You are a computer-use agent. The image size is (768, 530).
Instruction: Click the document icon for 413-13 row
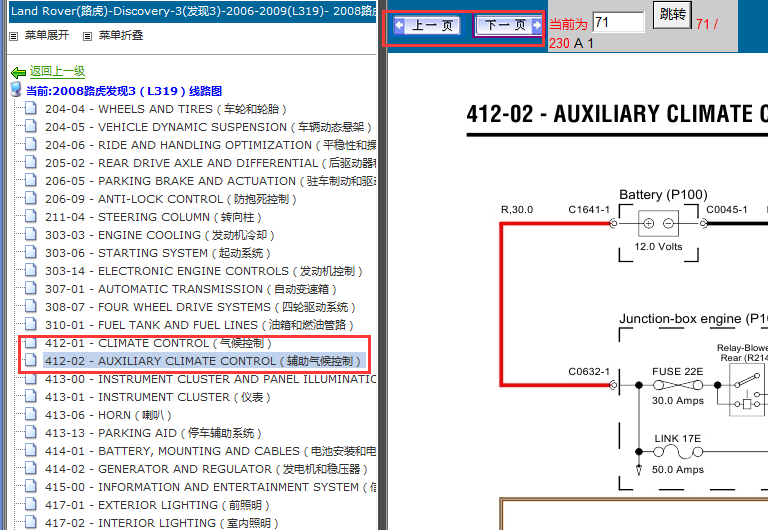[30, 432]
